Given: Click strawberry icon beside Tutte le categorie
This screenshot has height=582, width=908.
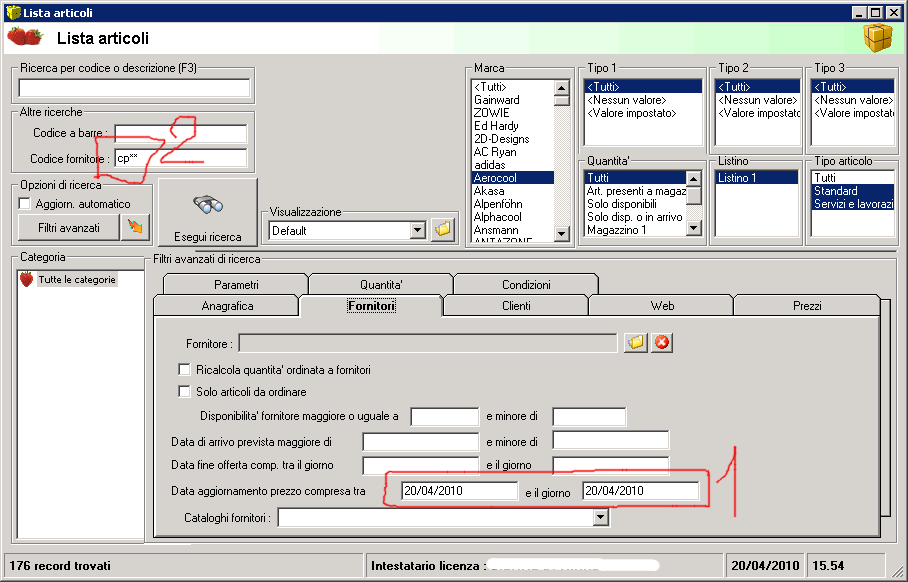Looking at the screenshot, I should pyautogui.click(x=26, y=279).
